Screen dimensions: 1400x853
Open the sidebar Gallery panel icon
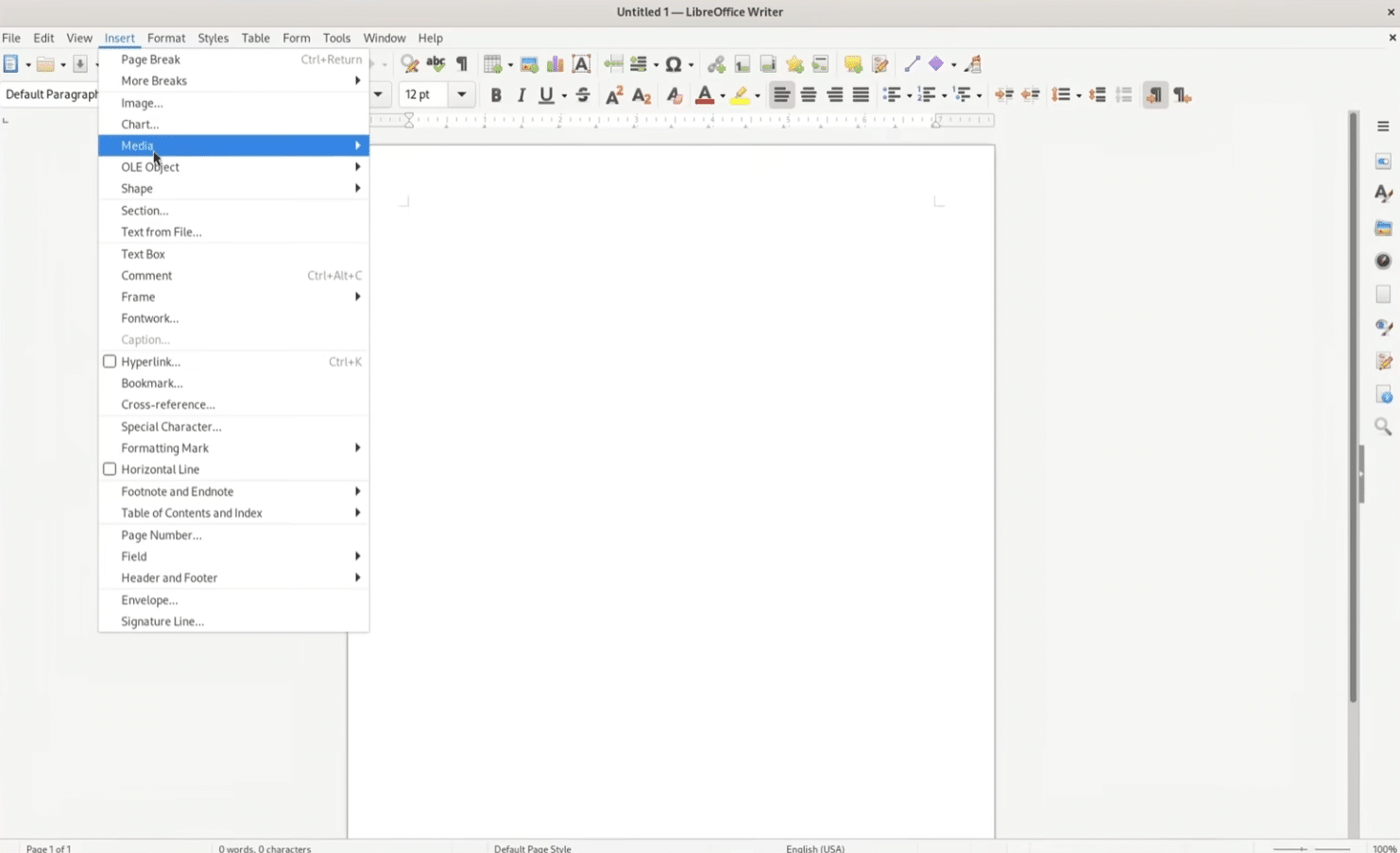(x=1383, y=228)
